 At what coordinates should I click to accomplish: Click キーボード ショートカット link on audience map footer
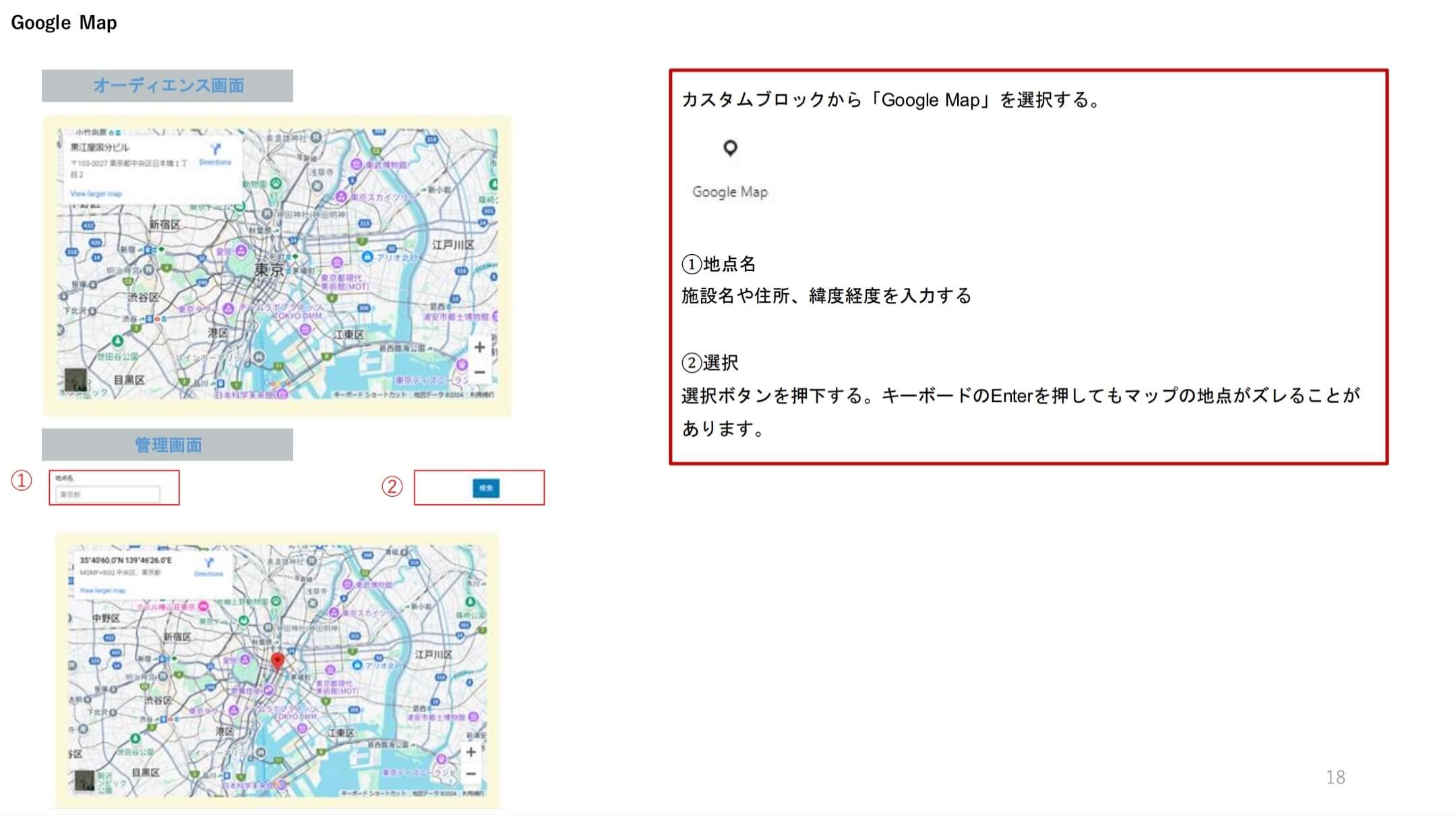[x=370, y=394]
